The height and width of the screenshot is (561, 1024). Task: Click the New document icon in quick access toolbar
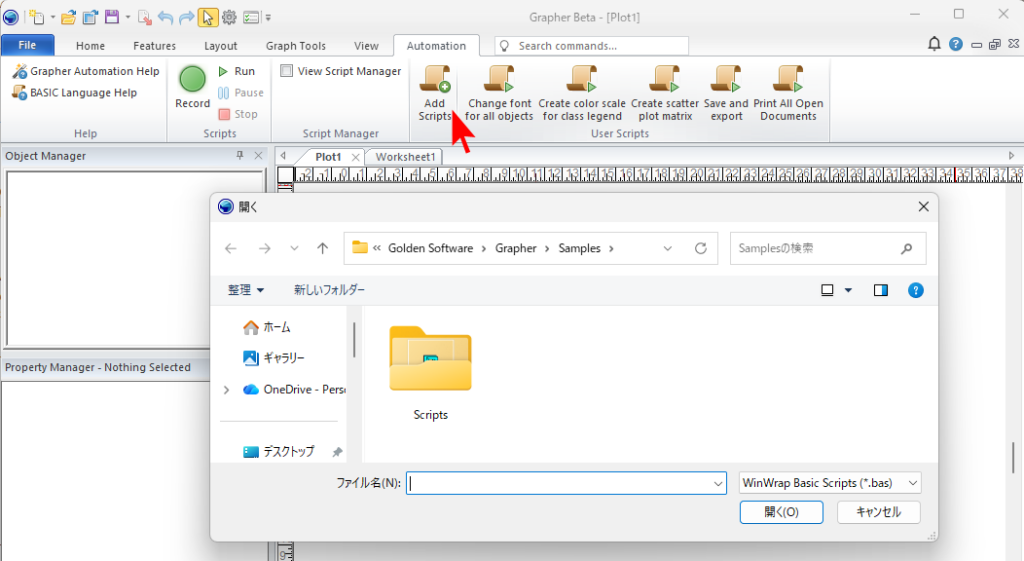tap(37, 17)
